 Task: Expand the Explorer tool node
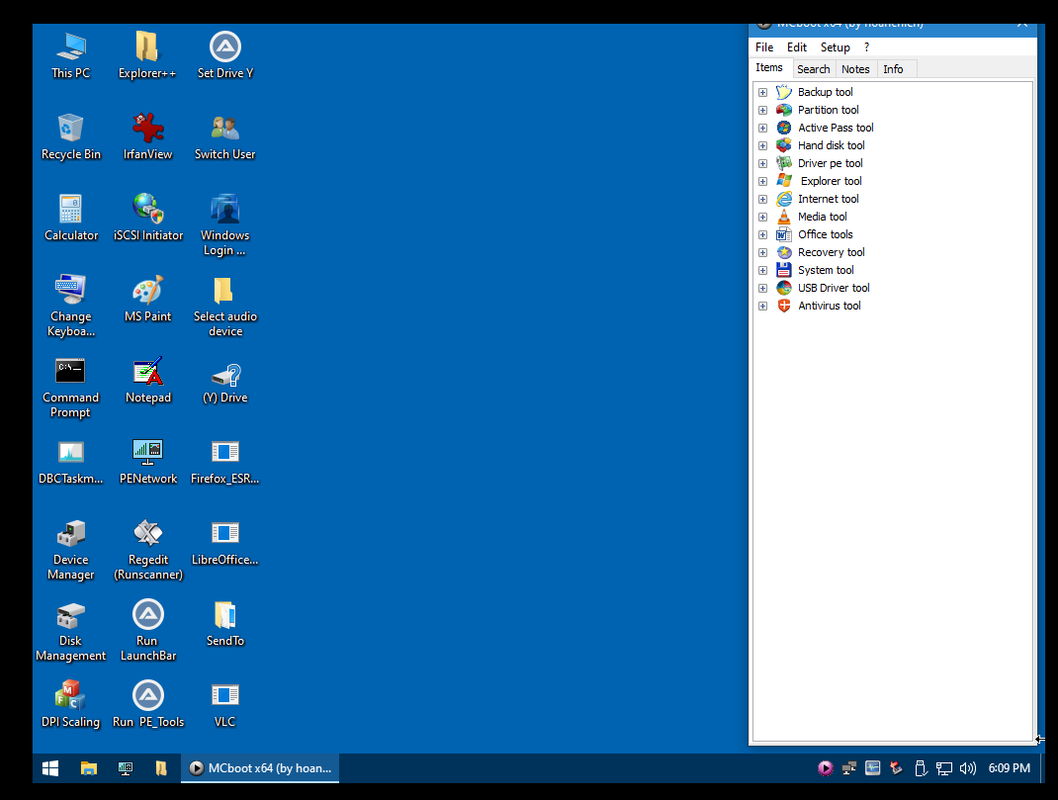[762, 181]
